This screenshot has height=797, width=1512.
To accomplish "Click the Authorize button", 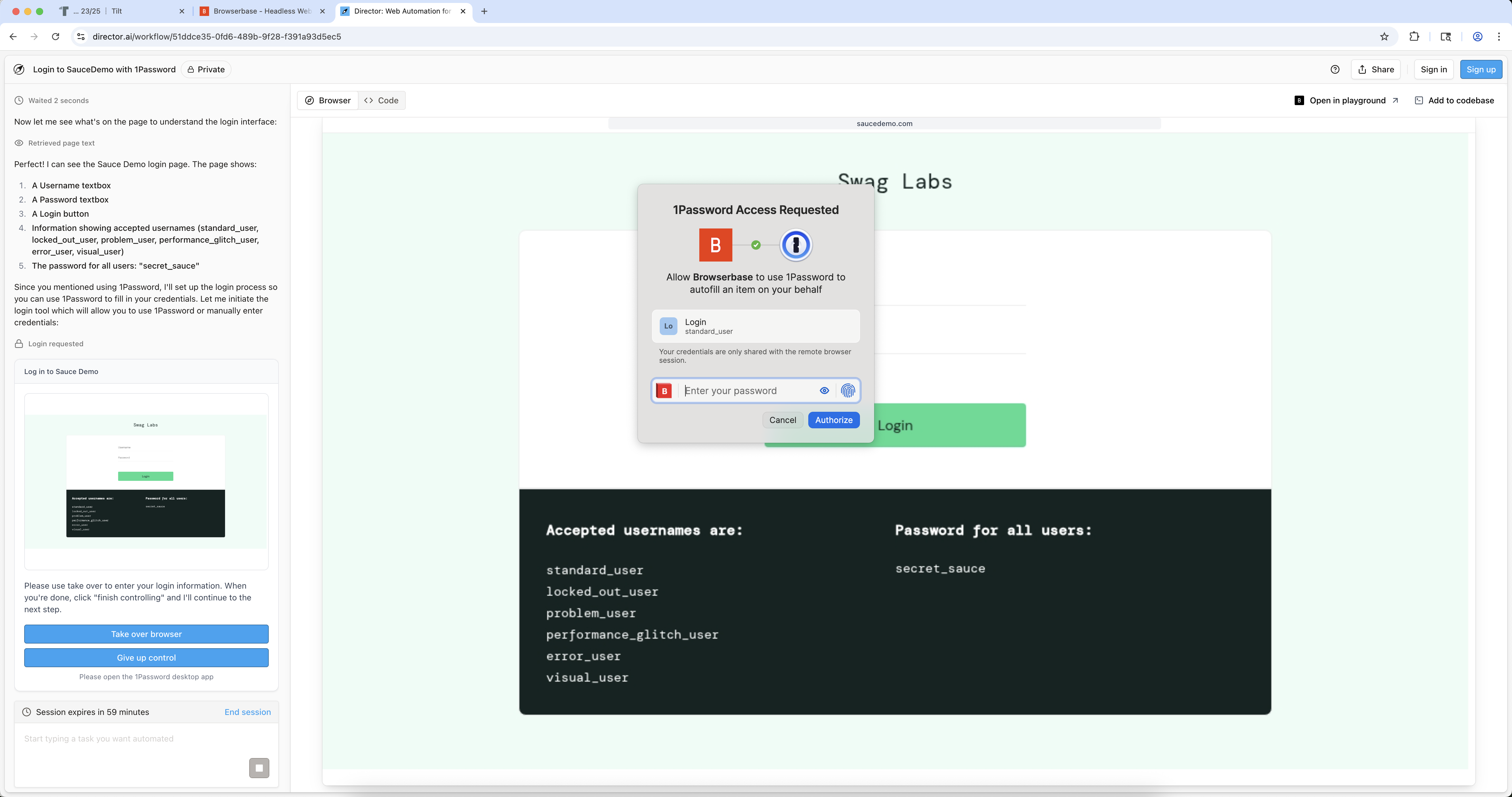I will pos(833,420).
